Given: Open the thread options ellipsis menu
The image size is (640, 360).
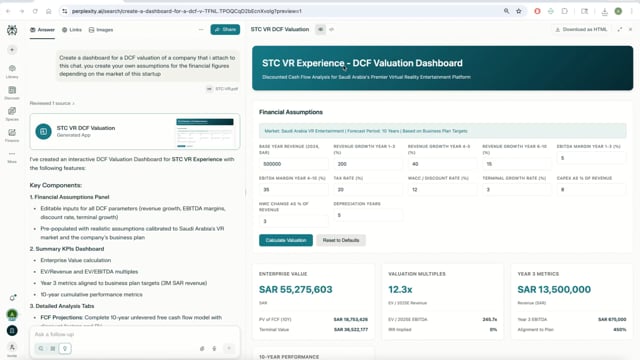Looking at the screenshot, I should (201, 29).
